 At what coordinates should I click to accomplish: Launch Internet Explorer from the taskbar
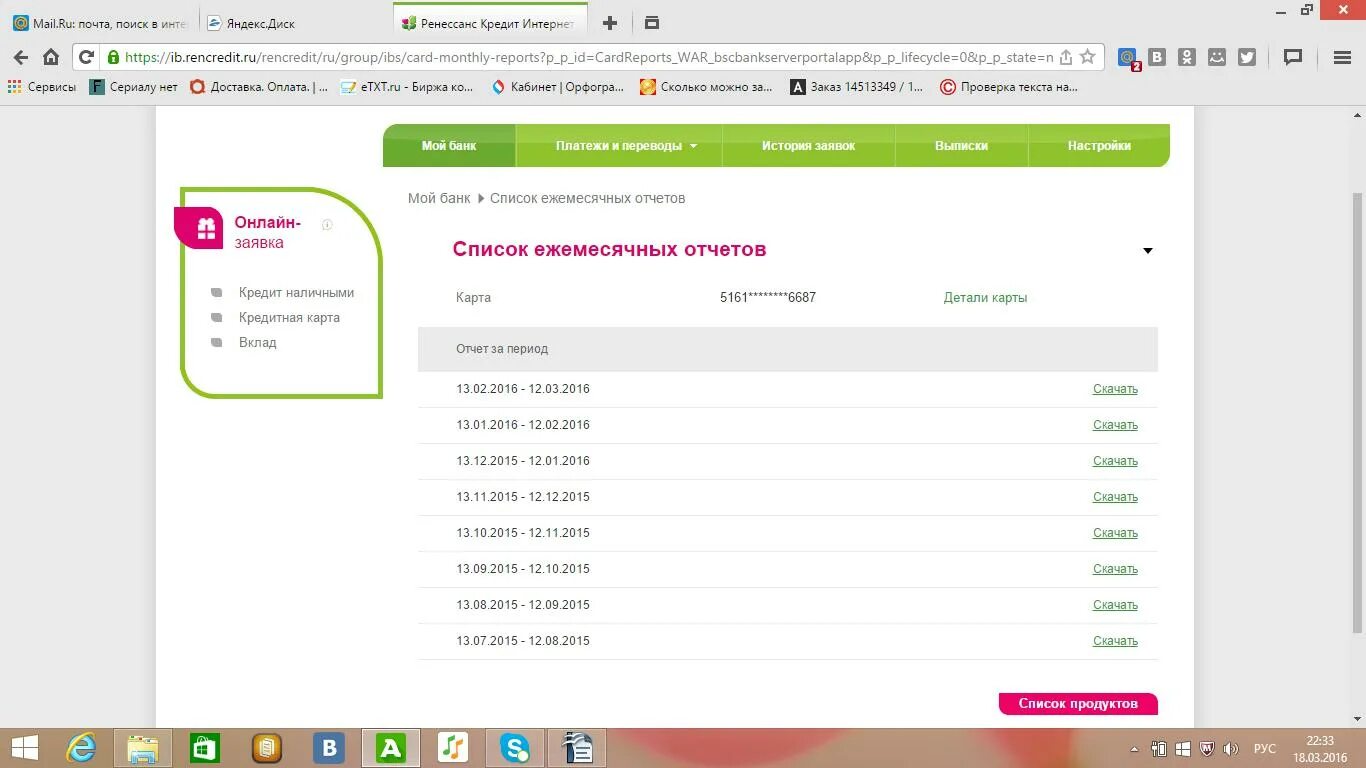[82, 748]
